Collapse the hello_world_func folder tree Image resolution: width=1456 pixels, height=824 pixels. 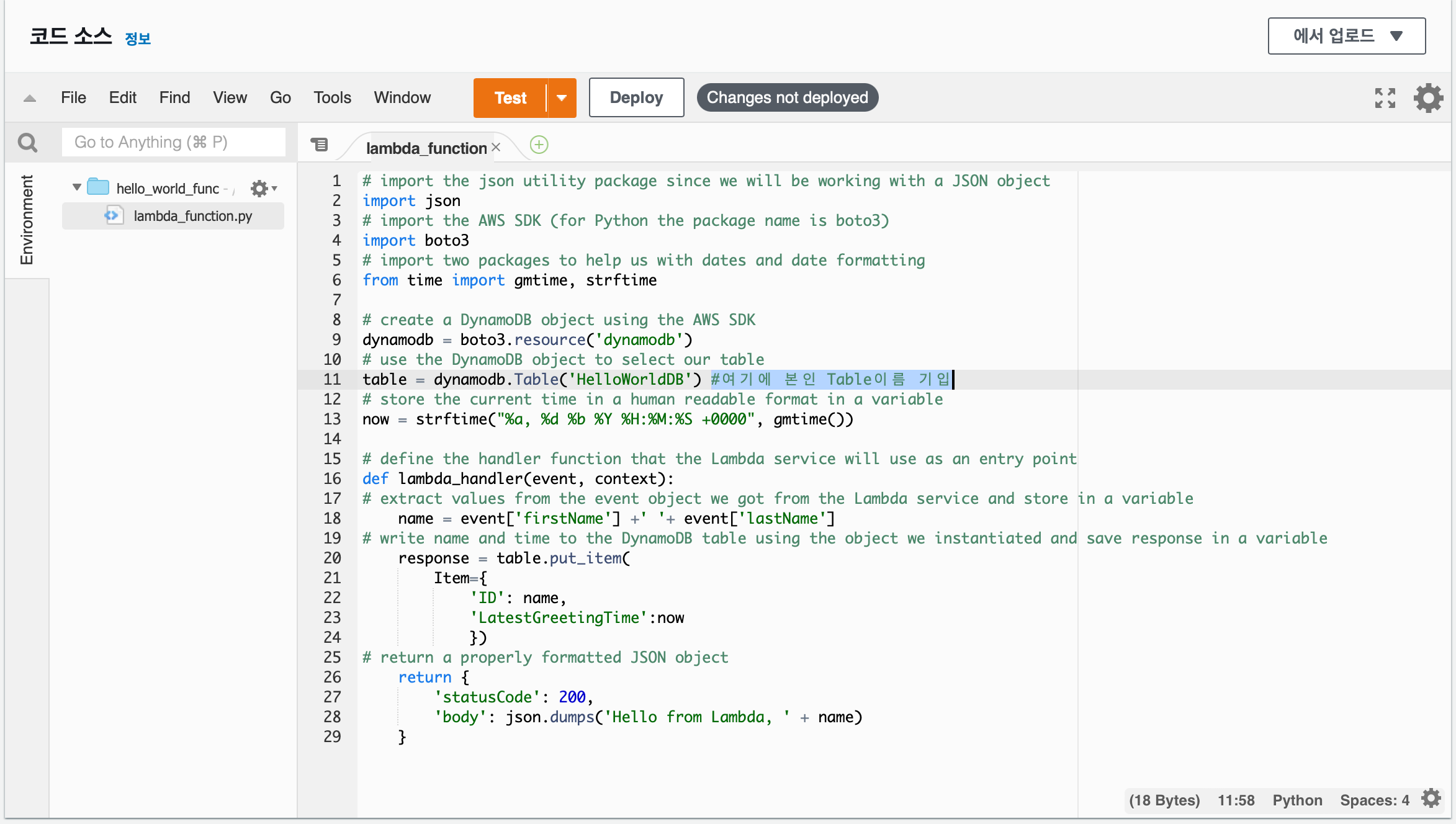coord(77,187)
